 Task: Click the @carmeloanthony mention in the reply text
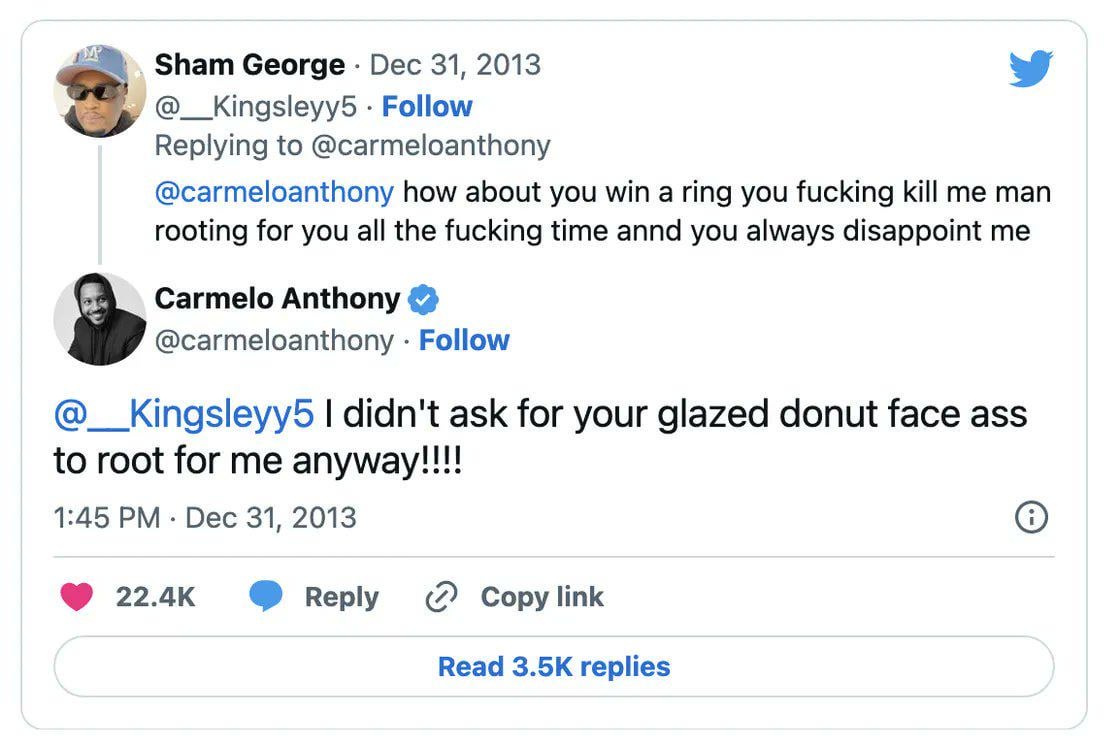click(x=274, y=191)
